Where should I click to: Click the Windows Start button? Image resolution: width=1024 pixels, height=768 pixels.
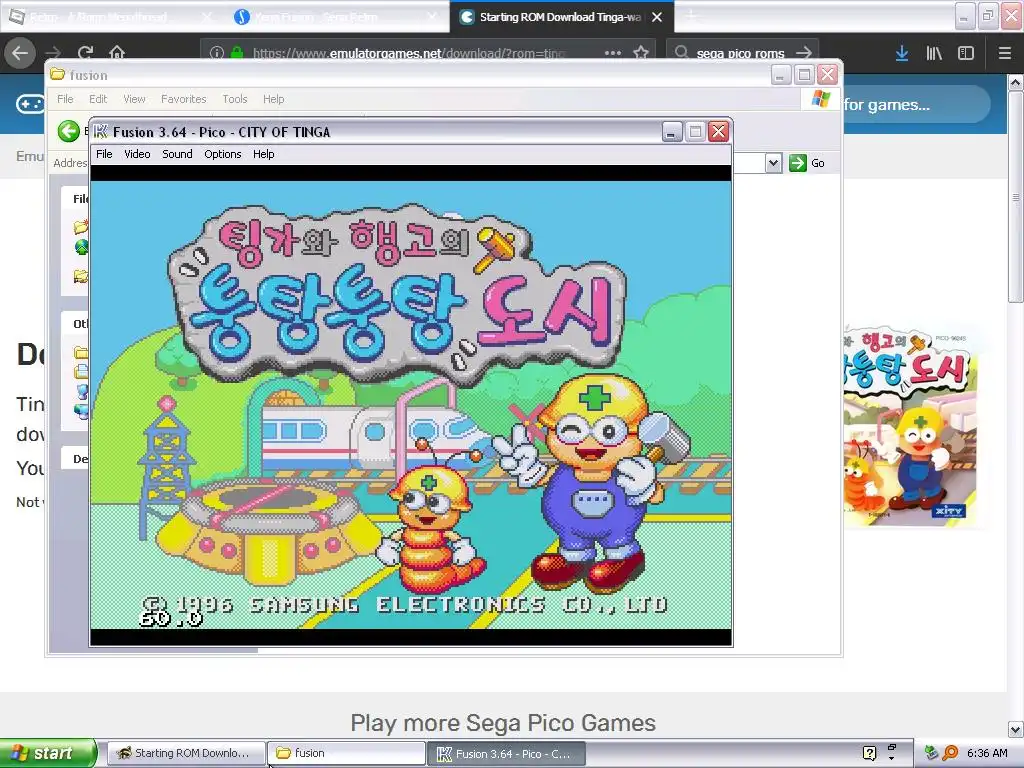click(48, 753)
